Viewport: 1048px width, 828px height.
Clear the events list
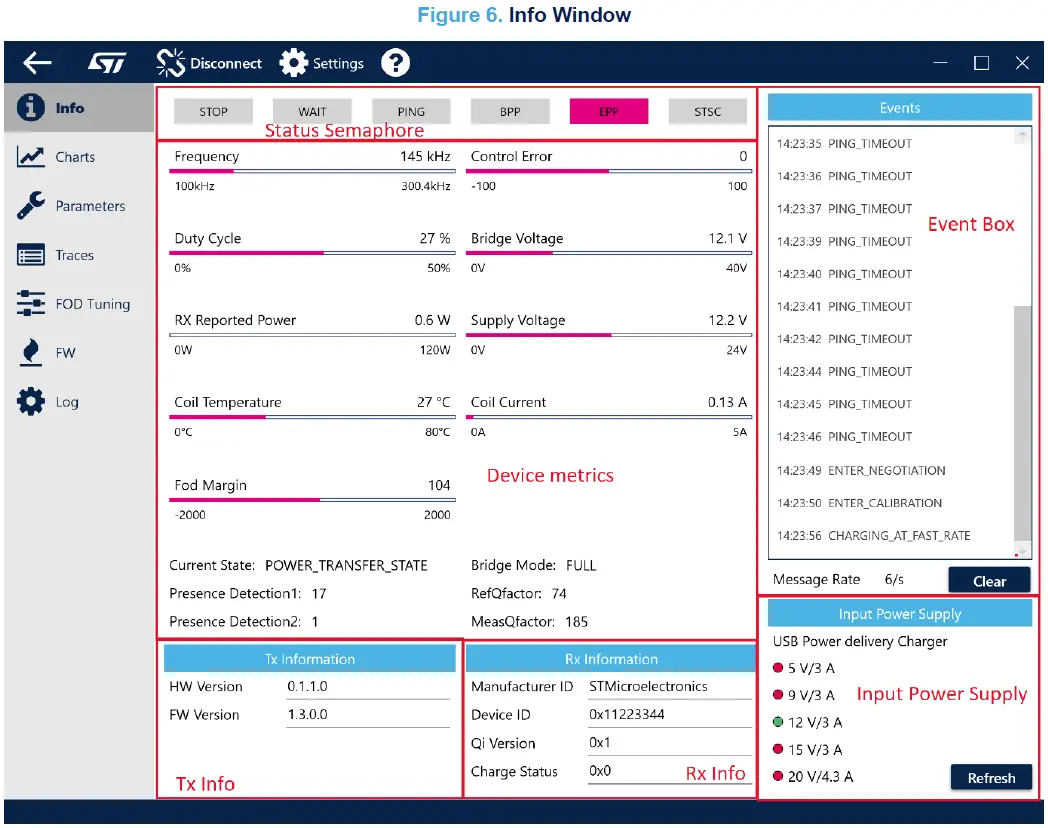pyautogui.click(x=989, y=581)
